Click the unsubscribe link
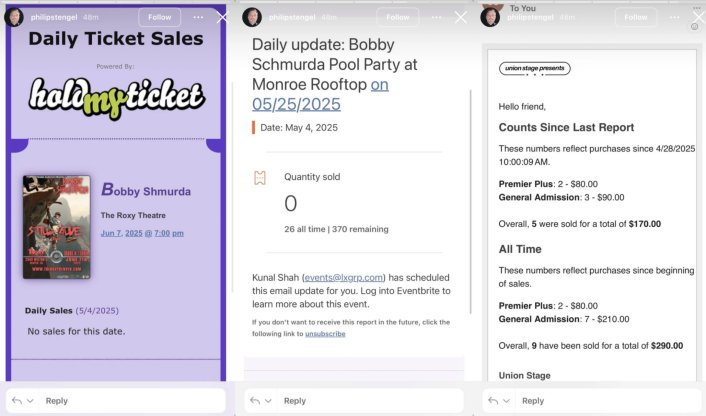Viewport: 706px width, 416px height. point(325,333)
